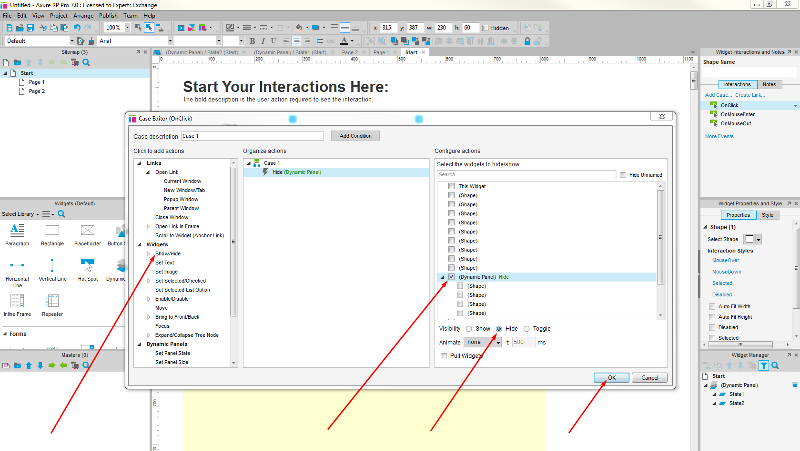Open the Animate 'none' dropdown
Screen dimensions: 800x451
click(483, 342)
